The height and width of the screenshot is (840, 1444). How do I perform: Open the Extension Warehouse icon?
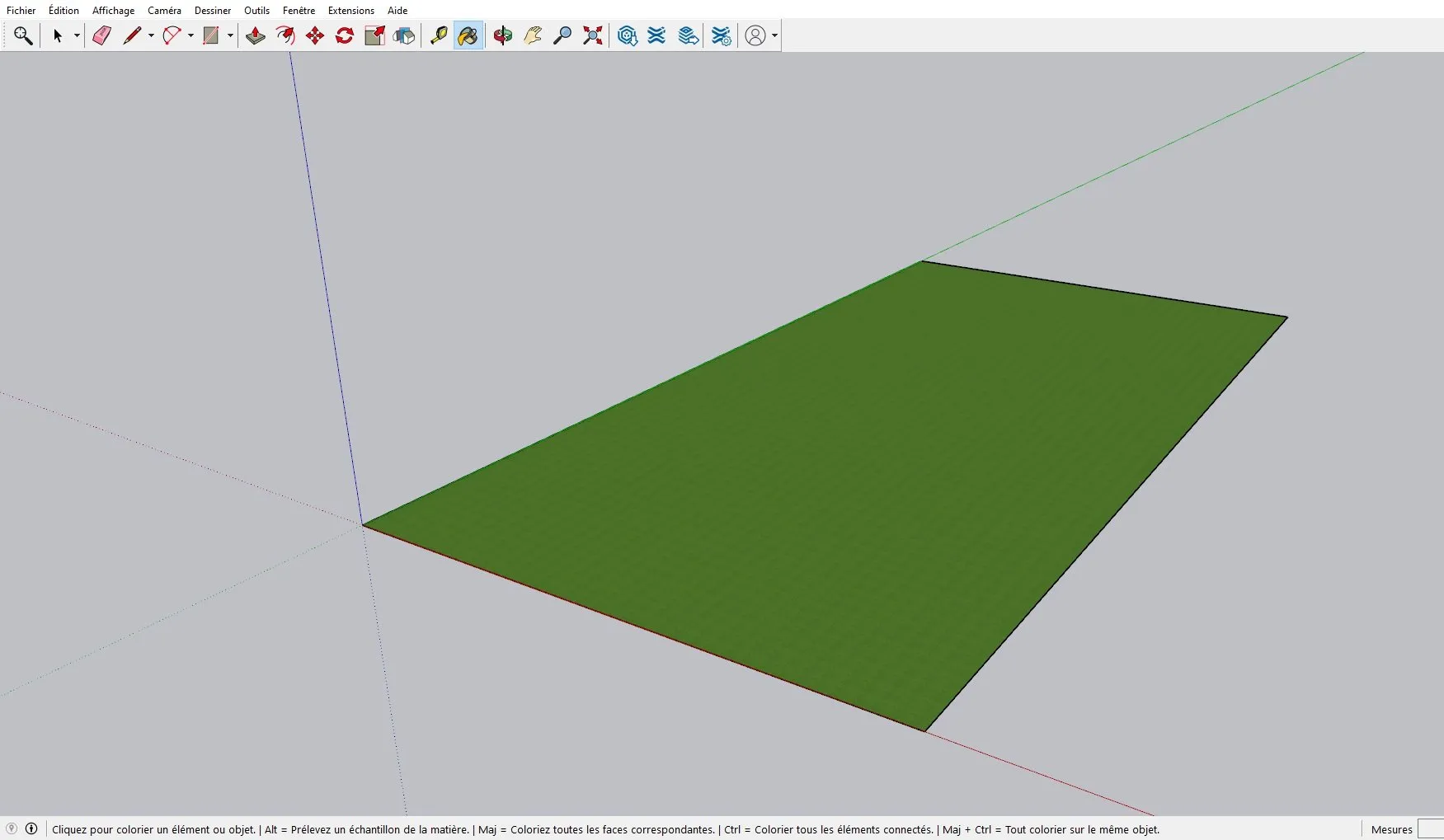(656, 35)
